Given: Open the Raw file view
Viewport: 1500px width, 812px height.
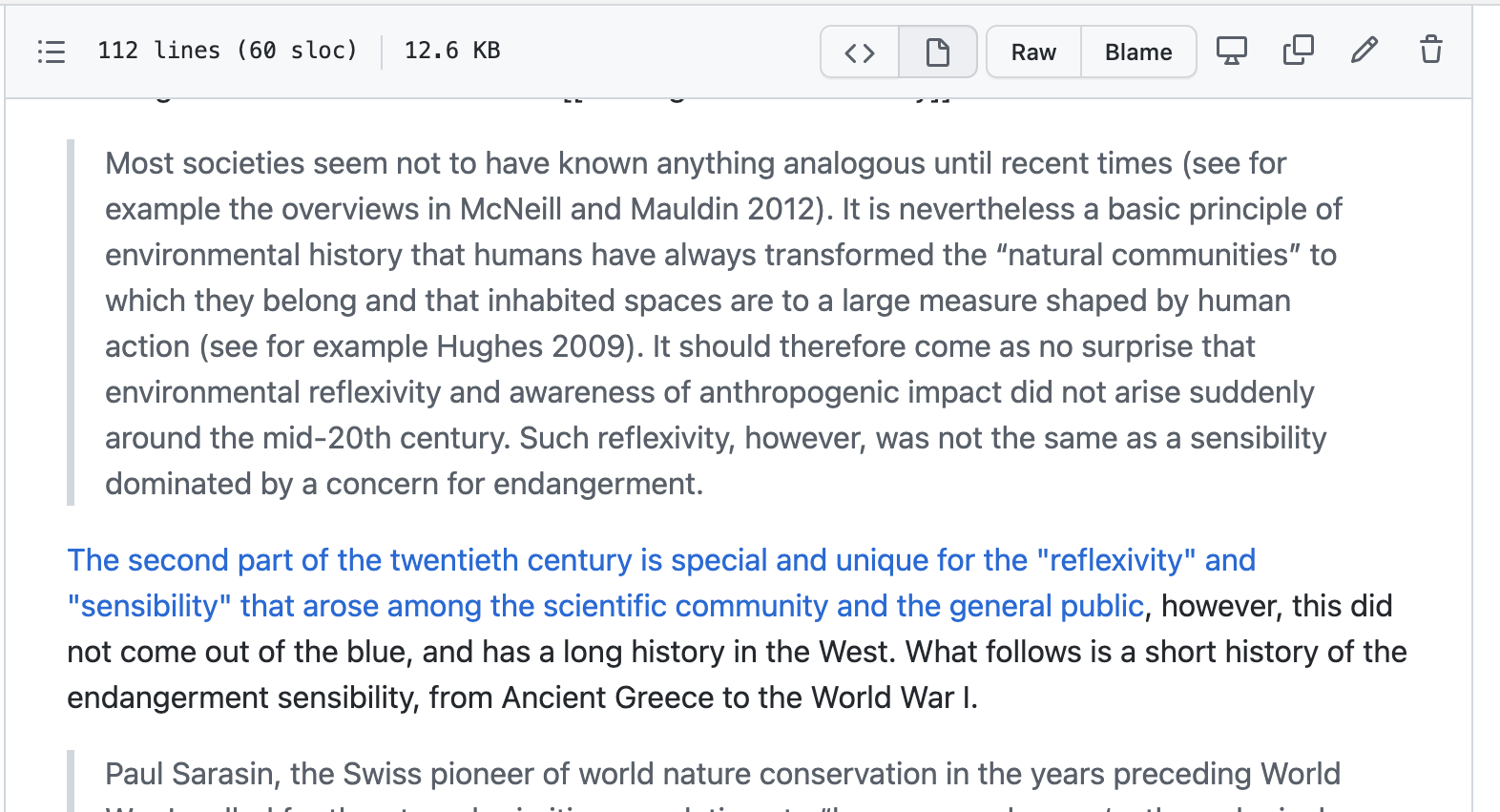Looking at the screenshot, I should click(1033, 52).
